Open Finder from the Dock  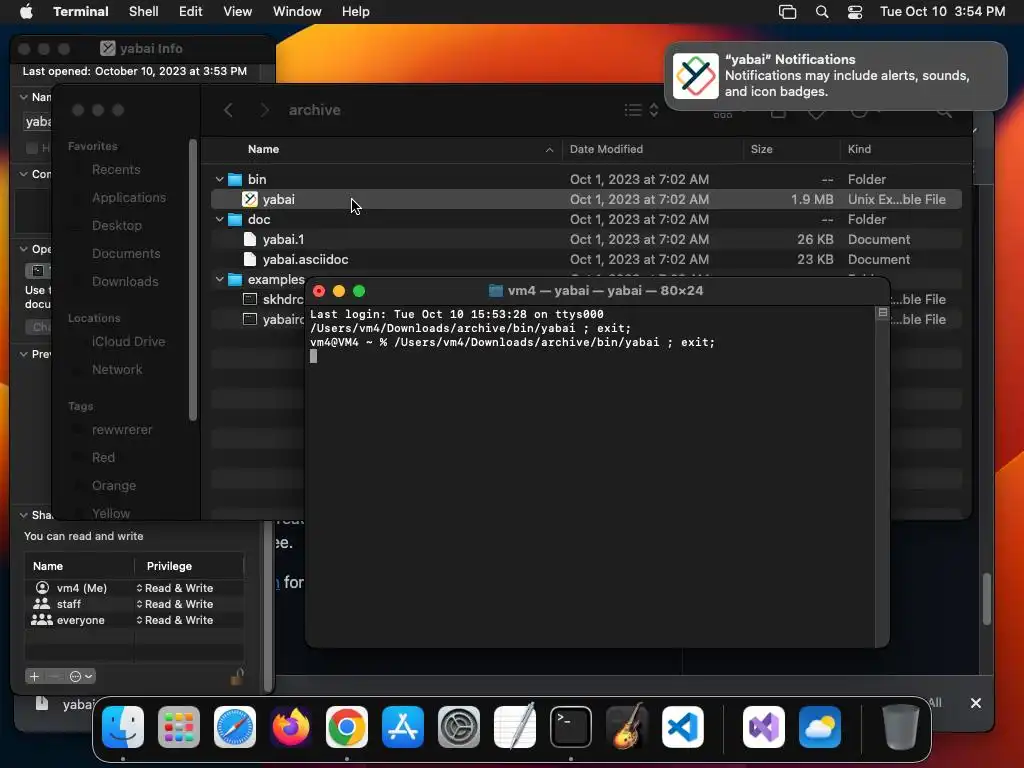click(123, 727)
